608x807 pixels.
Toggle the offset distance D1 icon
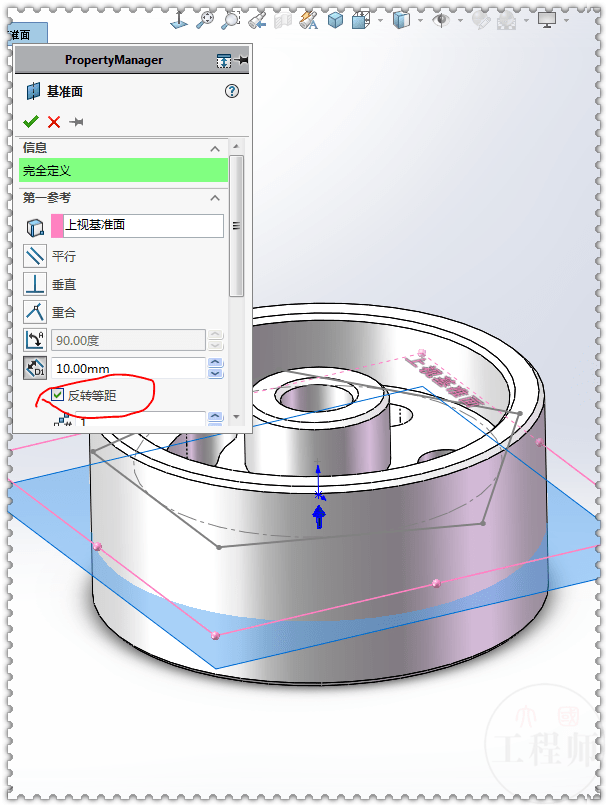35,368
